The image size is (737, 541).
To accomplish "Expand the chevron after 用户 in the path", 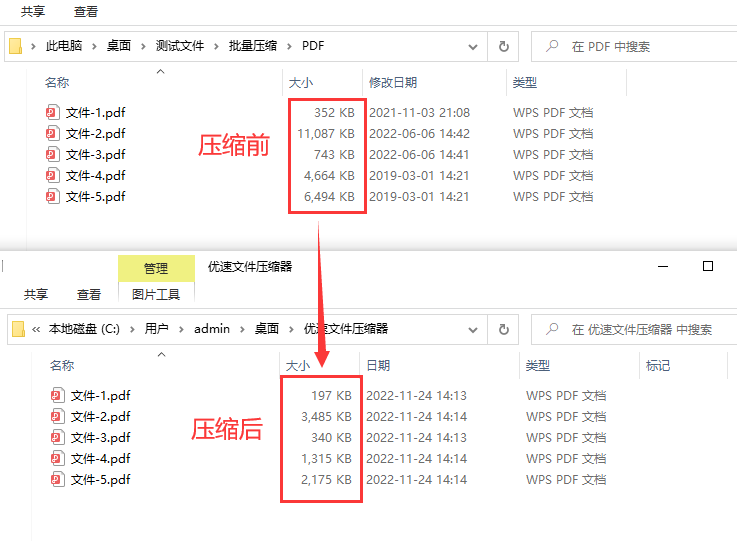I will click(x=181, y=329).
